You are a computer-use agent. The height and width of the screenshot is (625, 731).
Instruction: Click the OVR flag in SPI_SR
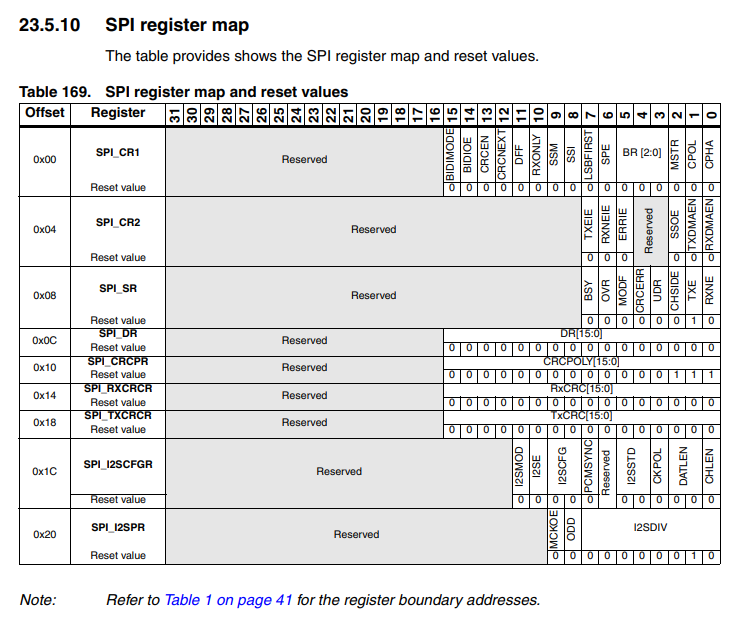point(606,291)
